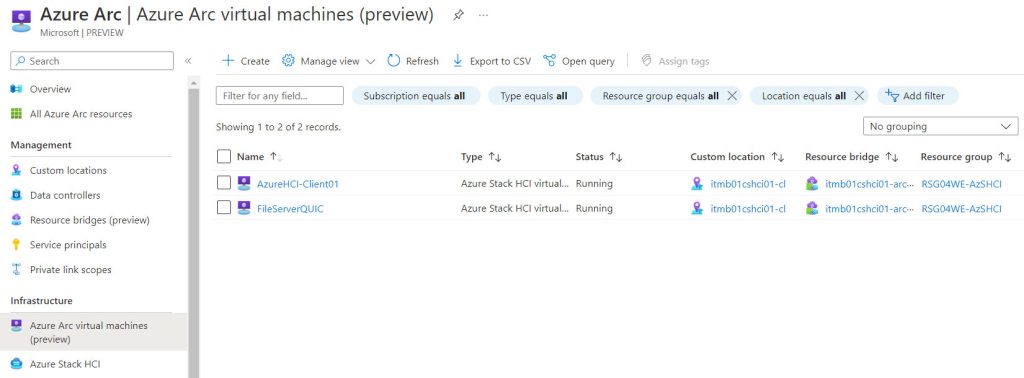Open resource bridge link in AzureHCI-Client01 row
This screenshot has width=1024, height=378.
click(x=869, y=184)
